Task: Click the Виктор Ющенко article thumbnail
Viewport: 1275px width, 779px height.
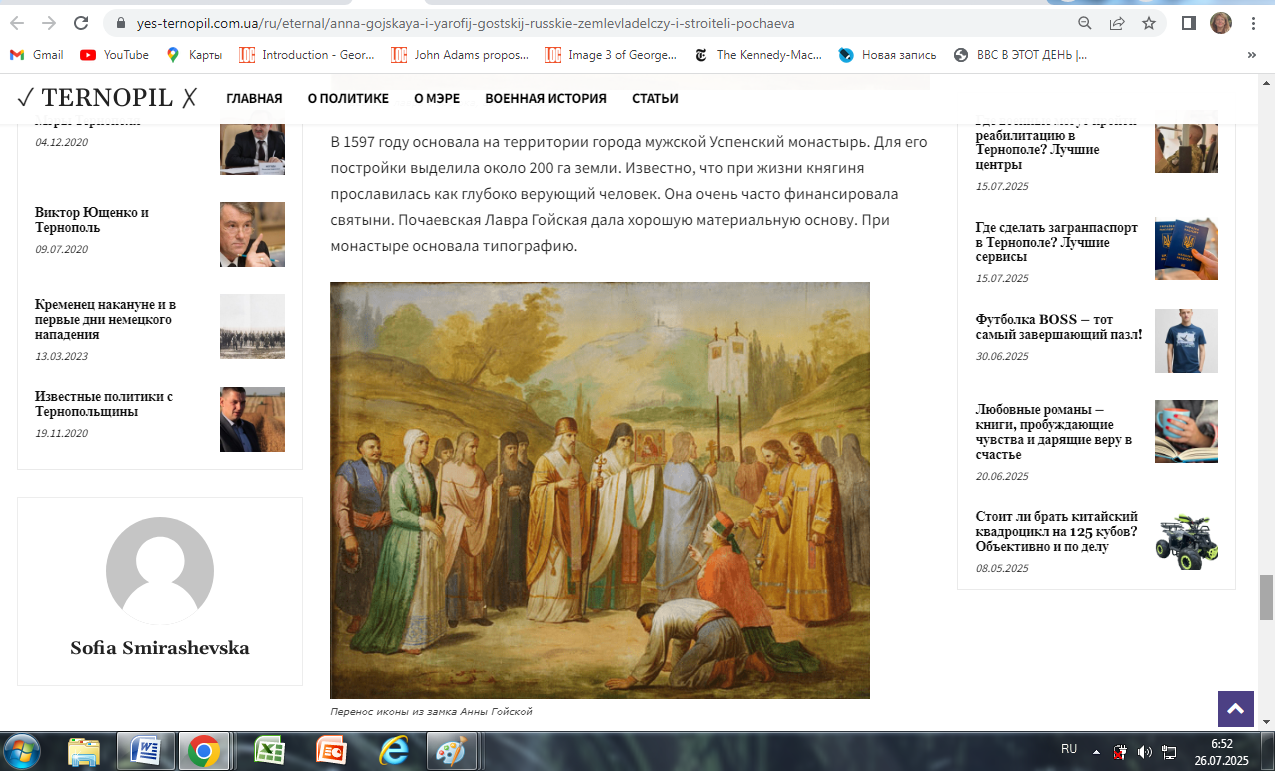Action: click(x=252, y=234)
